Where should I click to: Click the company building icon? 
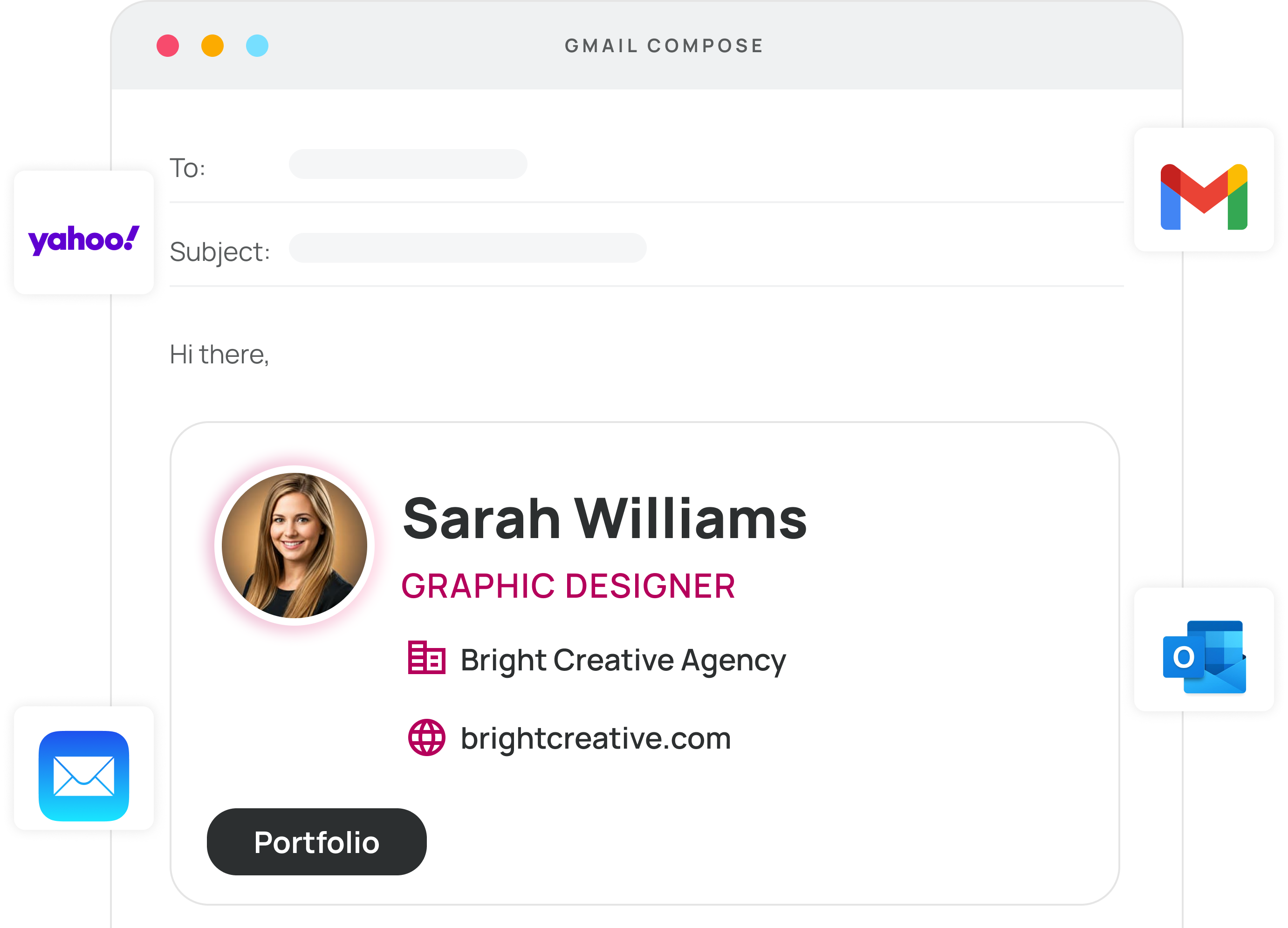(426, 658)
